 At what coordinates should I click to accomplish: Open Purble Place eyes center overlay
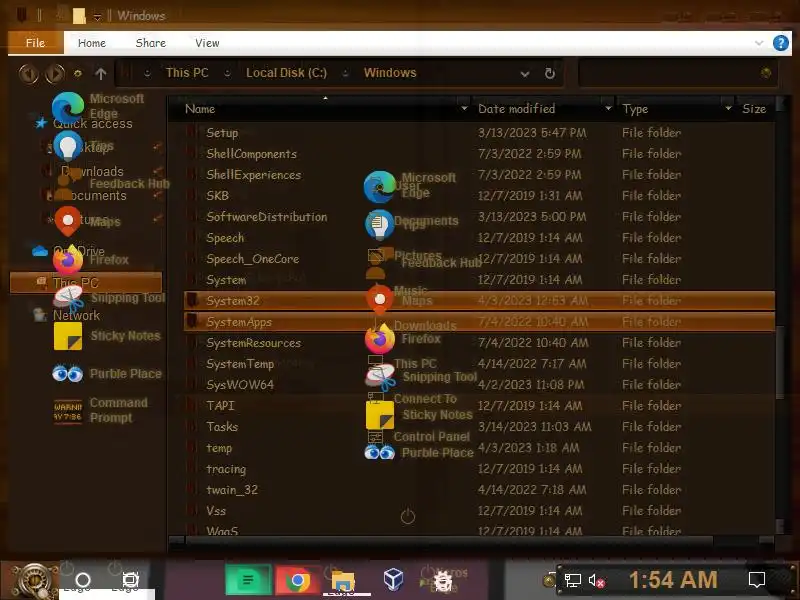380,452
